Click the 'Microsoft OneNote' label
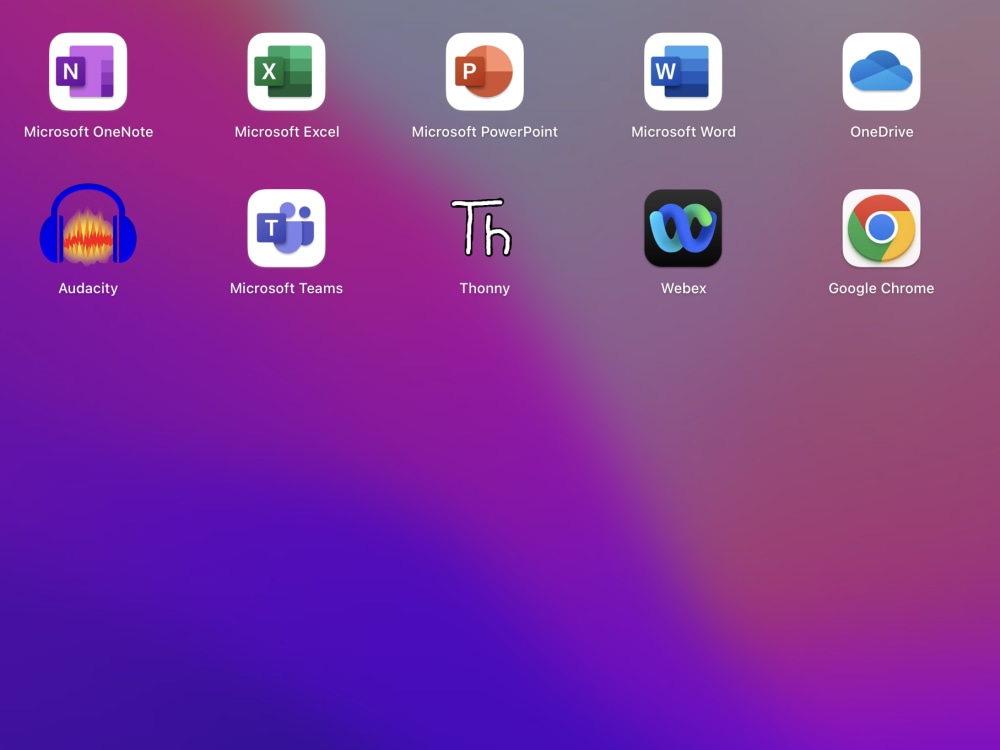The width and height of the screenshot is (1000, 750). coord(89,132)
